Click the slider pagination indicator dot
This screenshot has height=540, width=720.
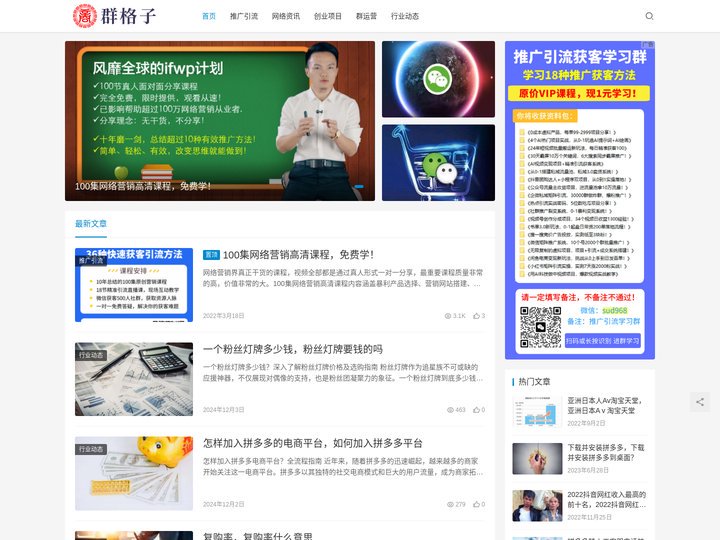[x=360, y=186]
